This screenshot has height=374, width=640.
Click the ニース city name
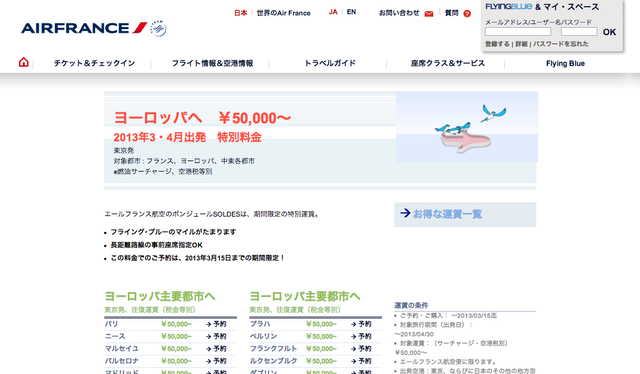[x=115, y=336]
